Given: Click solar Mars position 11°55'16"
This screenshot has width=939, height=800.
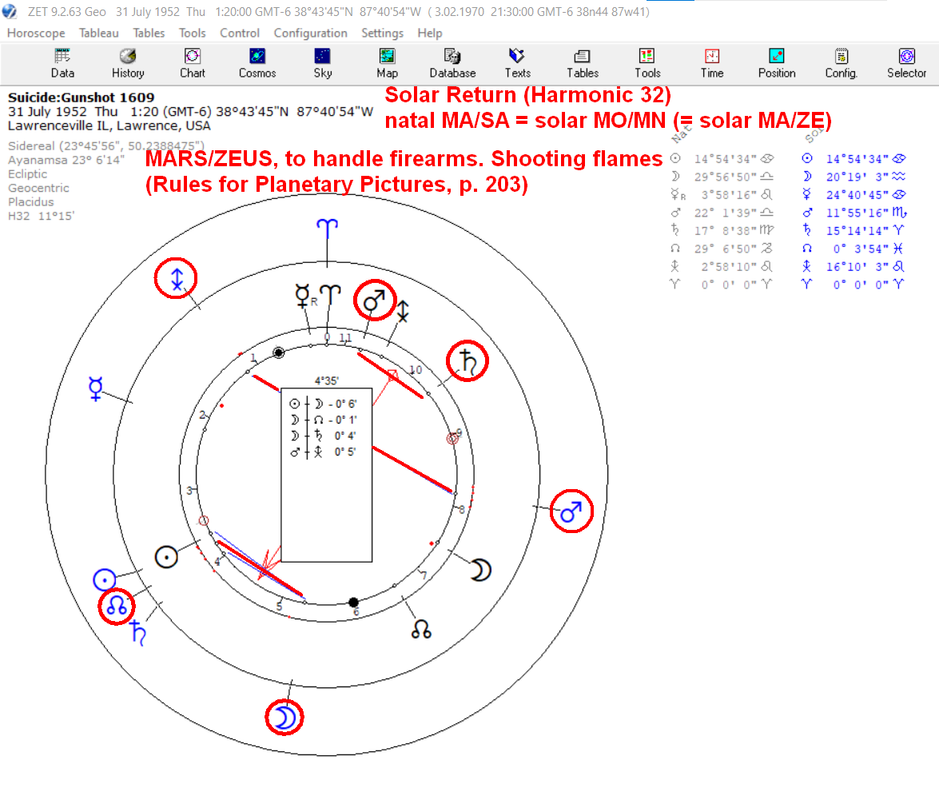Looking at the screenshot, I should click(x=858, y=213).
